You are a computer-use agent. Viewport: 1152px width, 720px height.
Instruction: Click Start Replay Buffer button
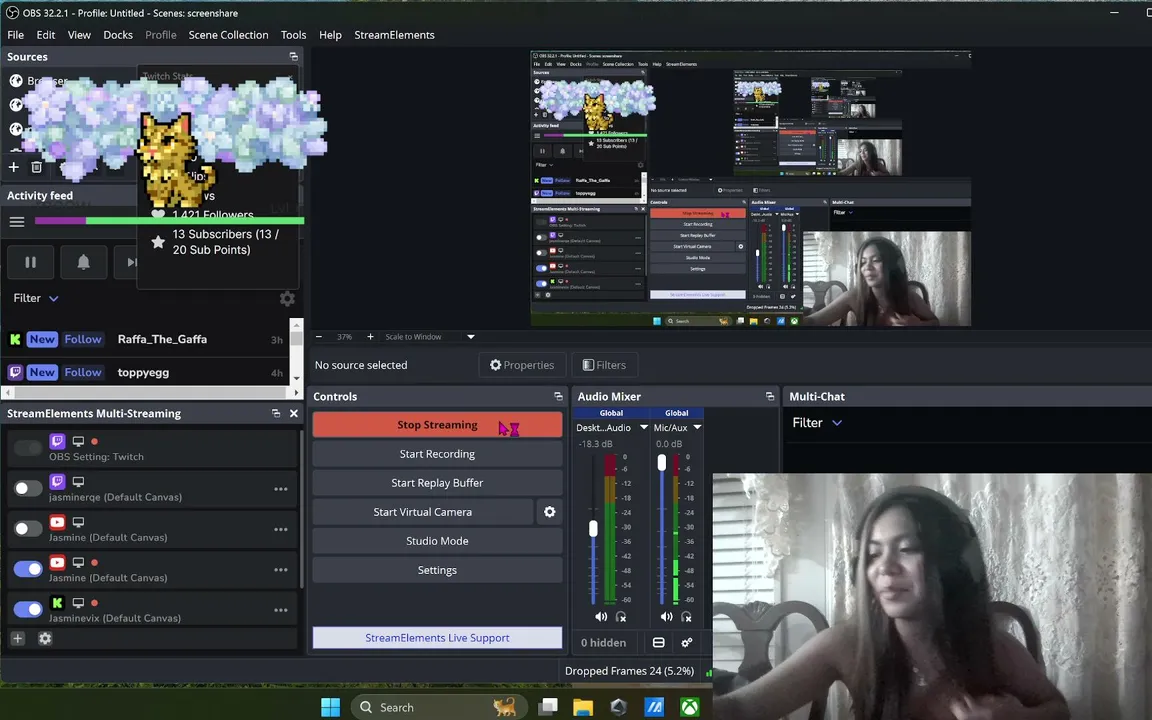click(437, 483)
